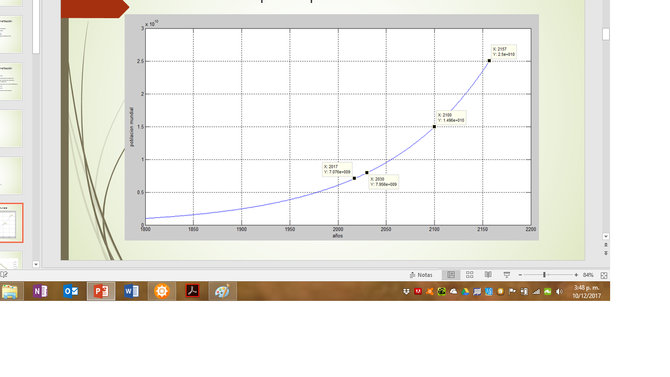
Task: Click data tip label X: 2157
Action: (504, 52)
